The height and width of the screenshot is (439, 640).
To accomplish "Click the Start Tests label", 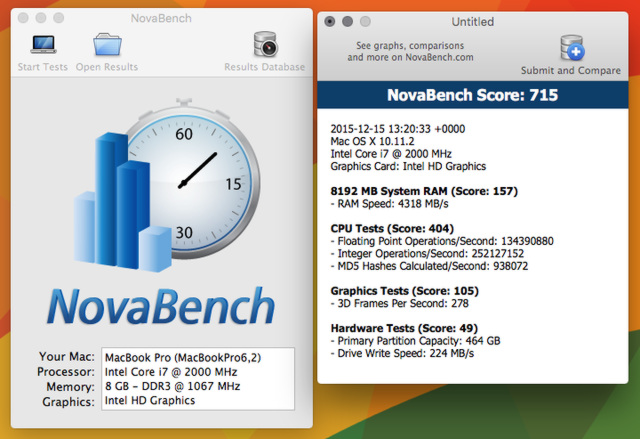I will coord(43,67).
